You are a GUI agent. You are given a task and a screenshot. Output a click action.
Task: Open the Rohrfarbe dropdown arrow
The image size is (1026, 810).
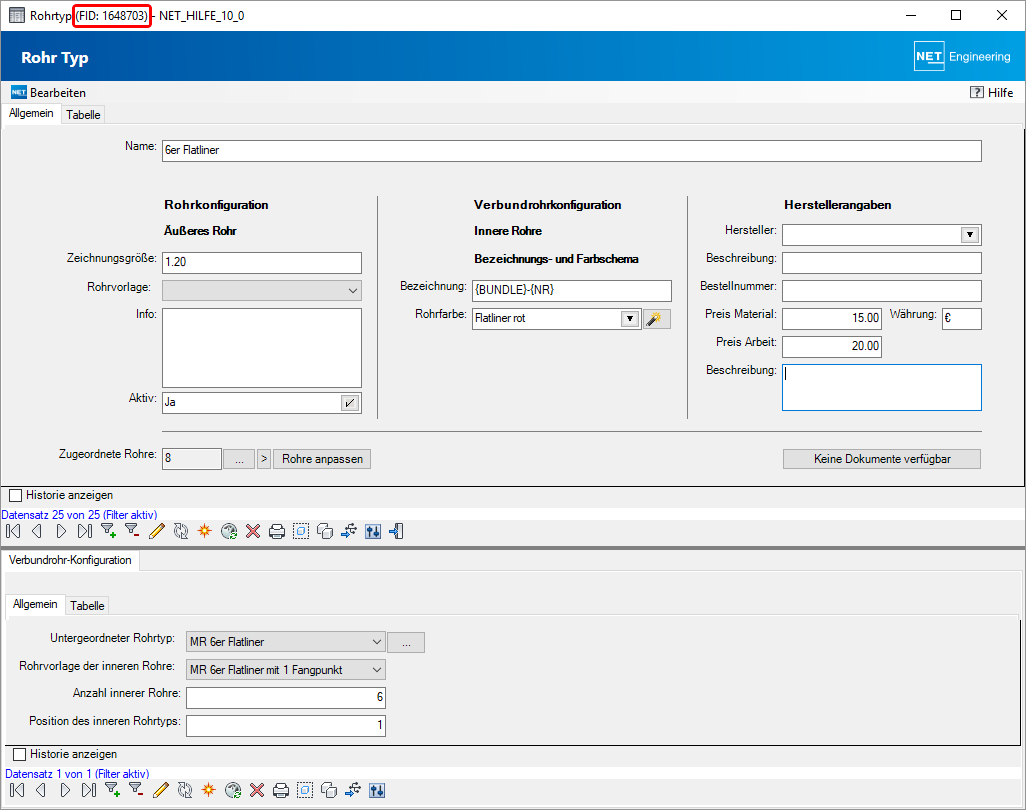[x=629, y=319]
